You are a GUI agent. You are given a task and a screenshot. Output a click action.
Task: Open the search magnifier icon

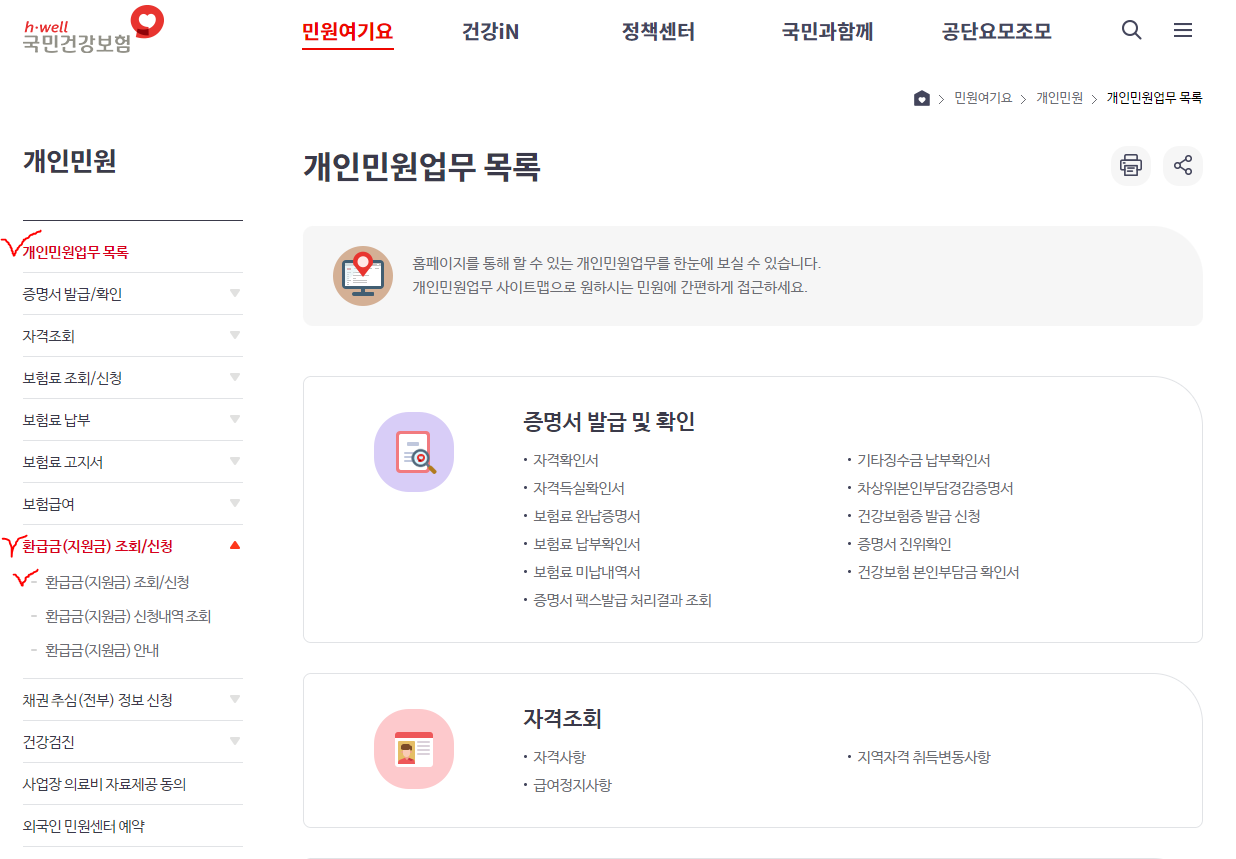tap(1131, 31)
